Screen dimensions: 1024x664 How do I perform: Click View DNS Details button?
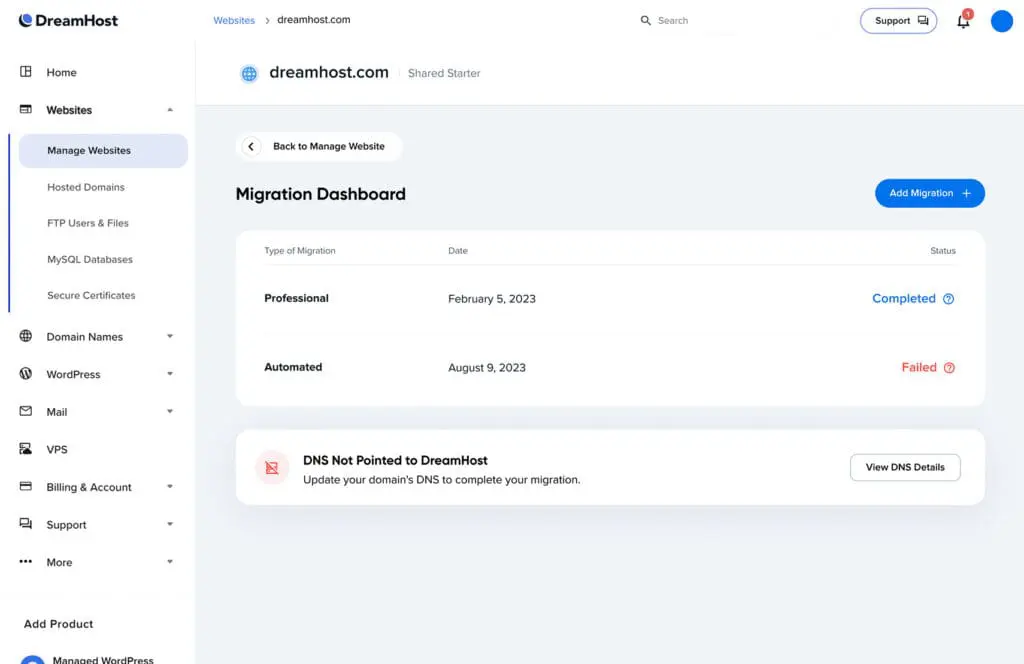coord(904,467)
